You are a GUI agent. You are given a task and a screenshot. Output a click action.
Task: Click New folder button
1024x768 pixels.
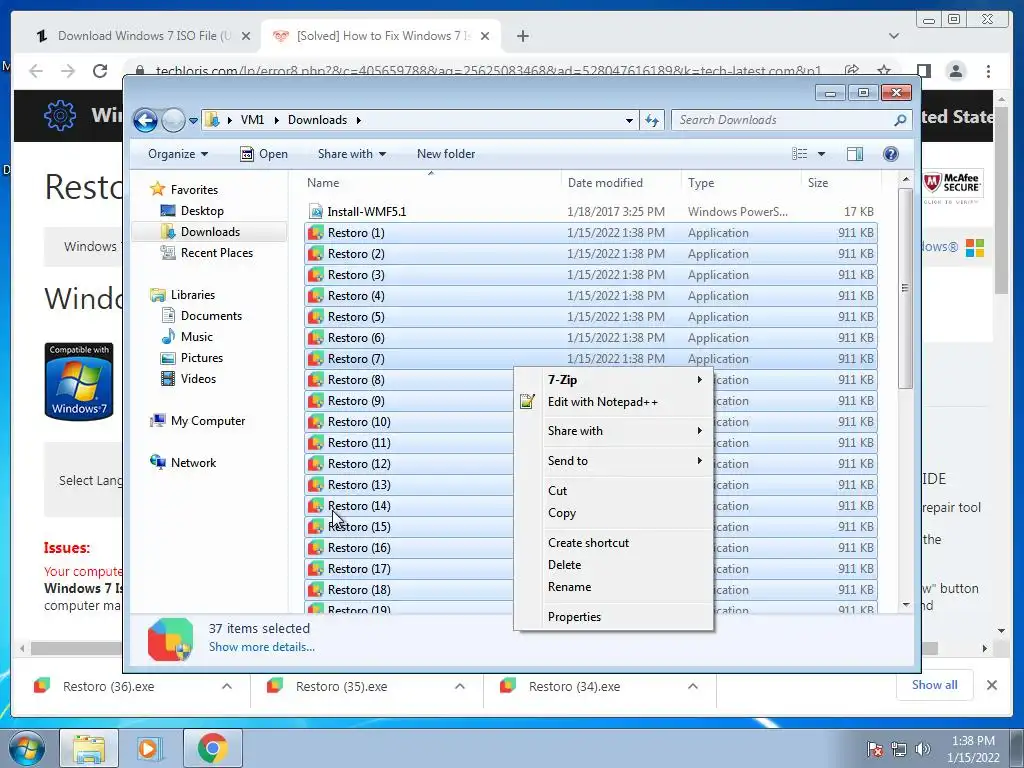(446, 154)
